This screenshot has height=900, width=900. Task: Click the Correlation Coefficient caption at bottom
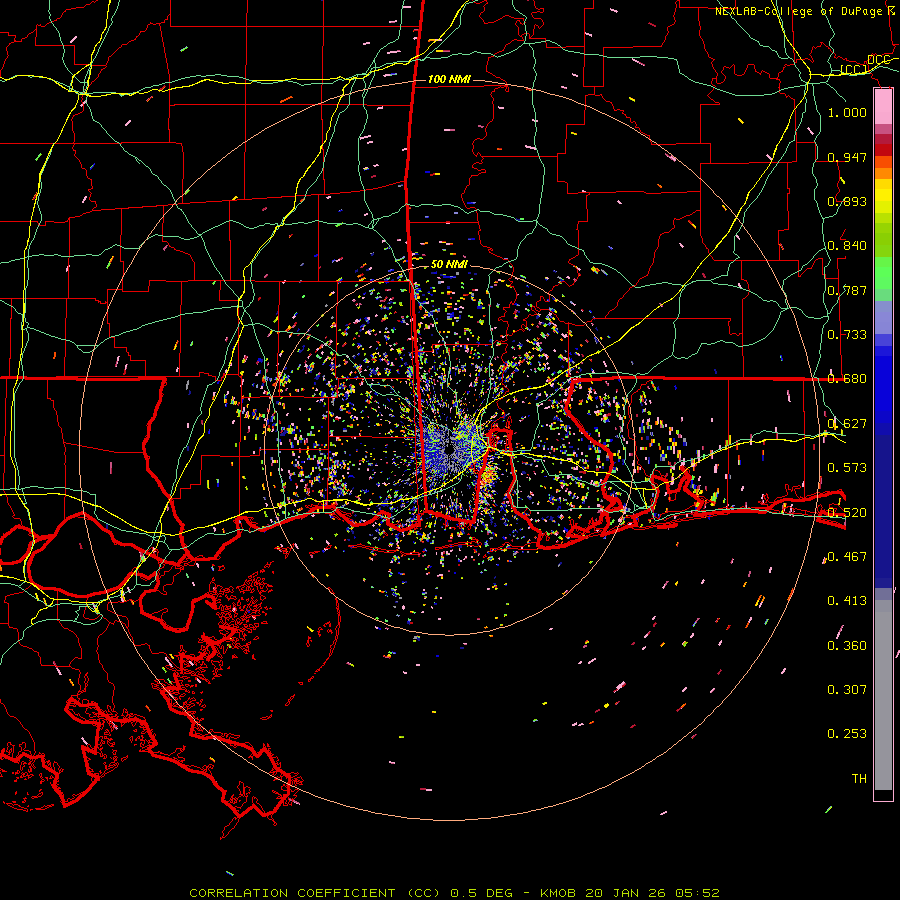point(455,893)
